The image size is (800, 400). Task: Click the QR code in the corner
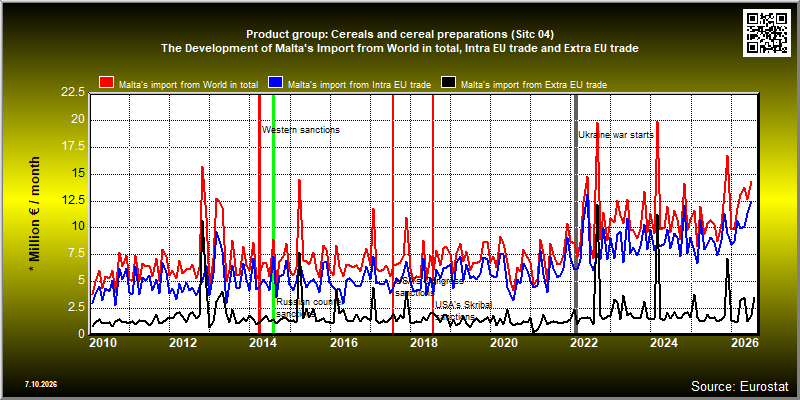click(x=767, y=32)
